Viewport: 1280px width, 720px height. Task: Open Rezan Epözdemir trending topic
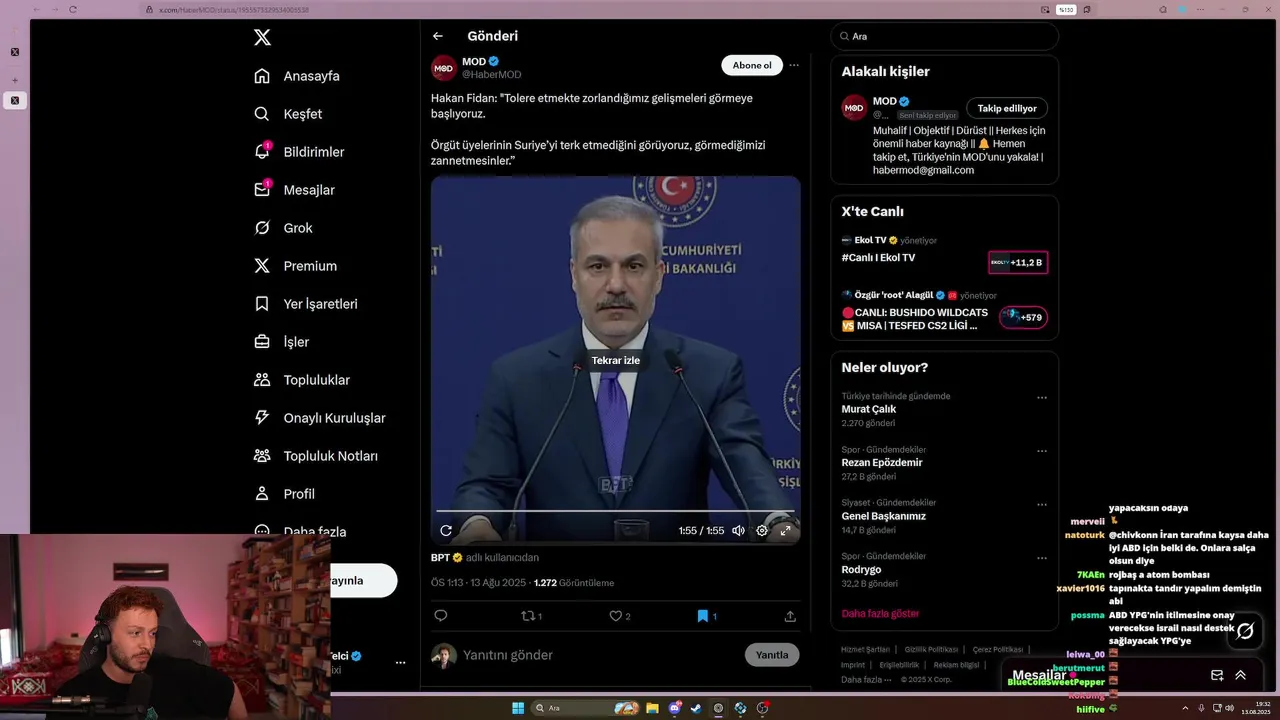[x=882, y=463]
